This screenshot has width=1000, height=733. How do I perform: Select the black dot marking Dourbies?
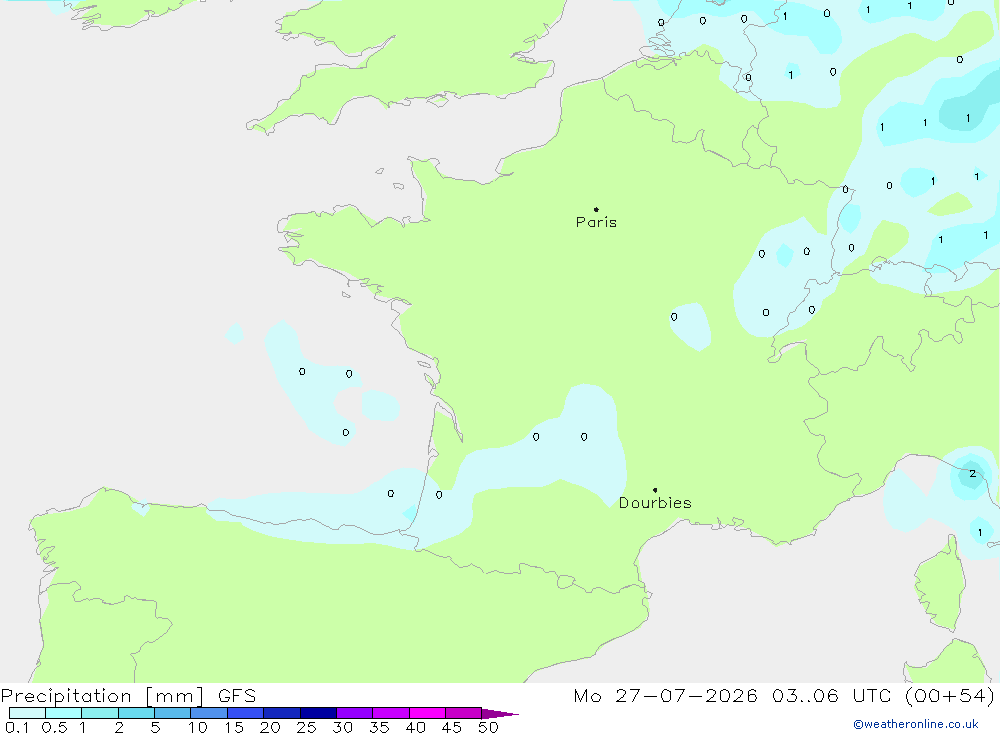[655, 490]
